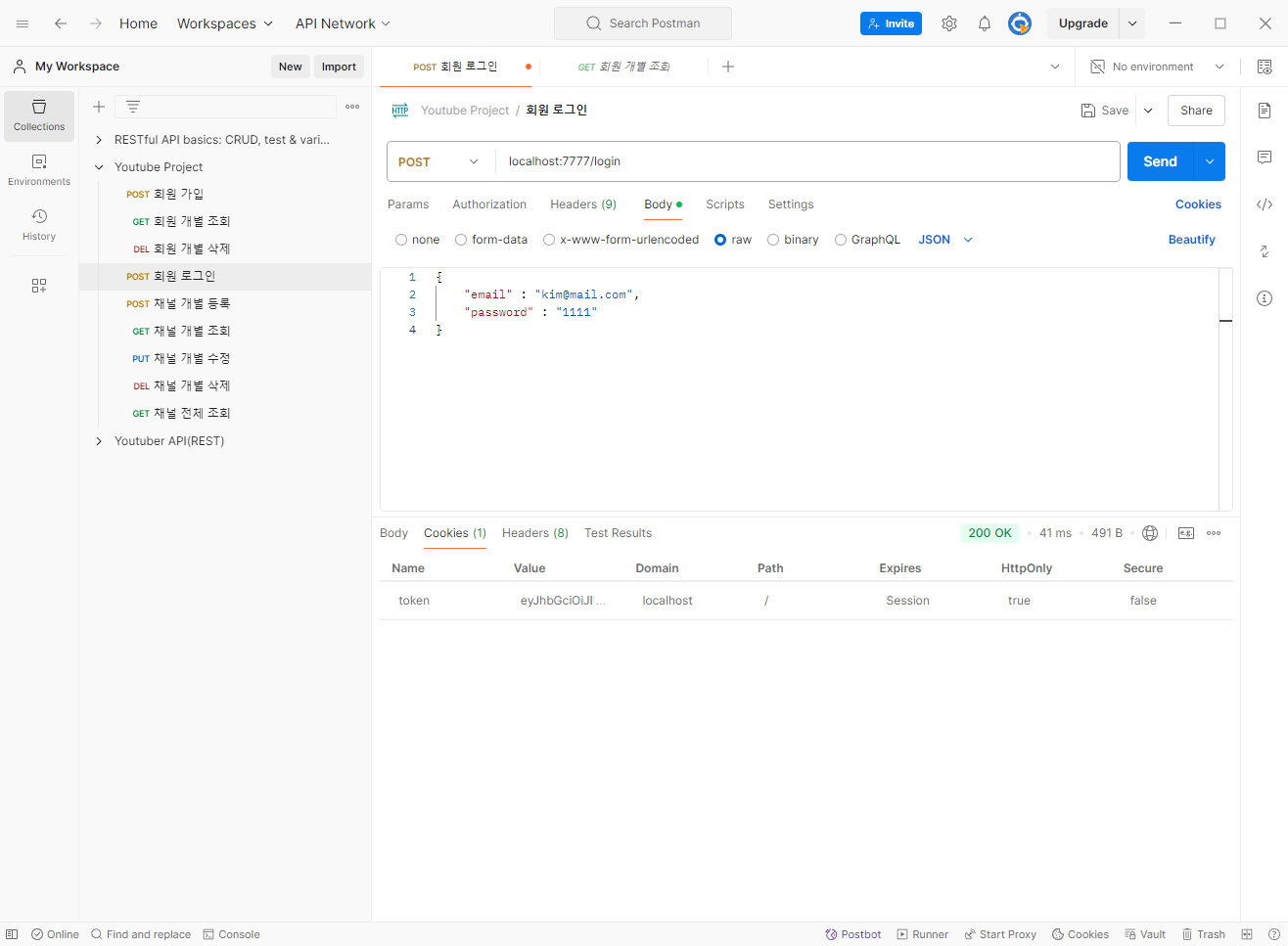Viewport: 1288px width, 946px height.
Task: Switch to the response Body tab
Action: coord(393,533)
